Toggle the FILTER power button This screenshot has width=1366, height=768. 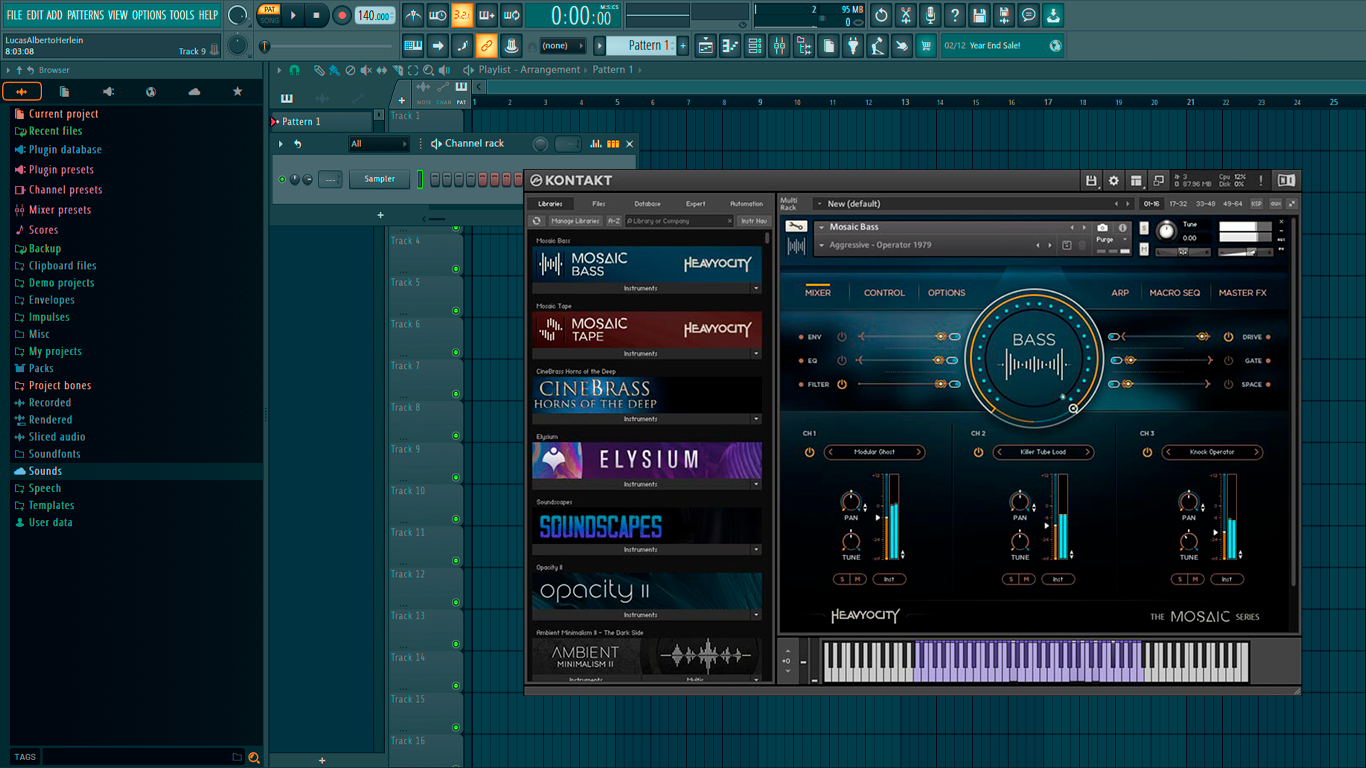[842, 384]
